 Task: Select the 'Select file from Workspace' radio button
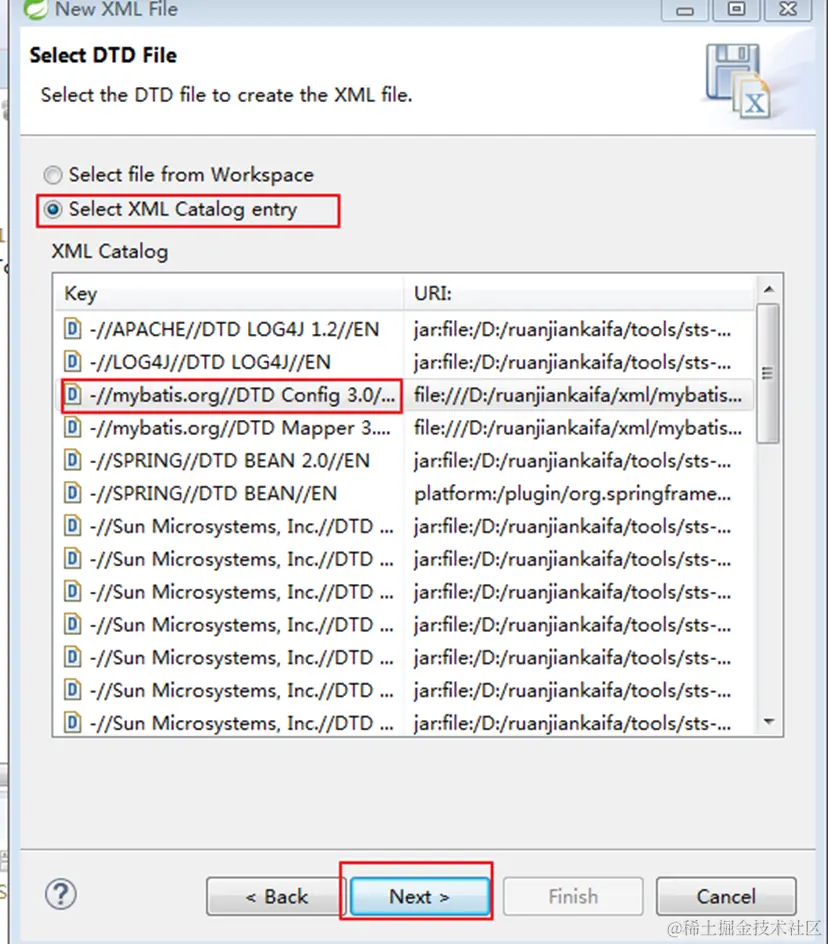point(53,175)
